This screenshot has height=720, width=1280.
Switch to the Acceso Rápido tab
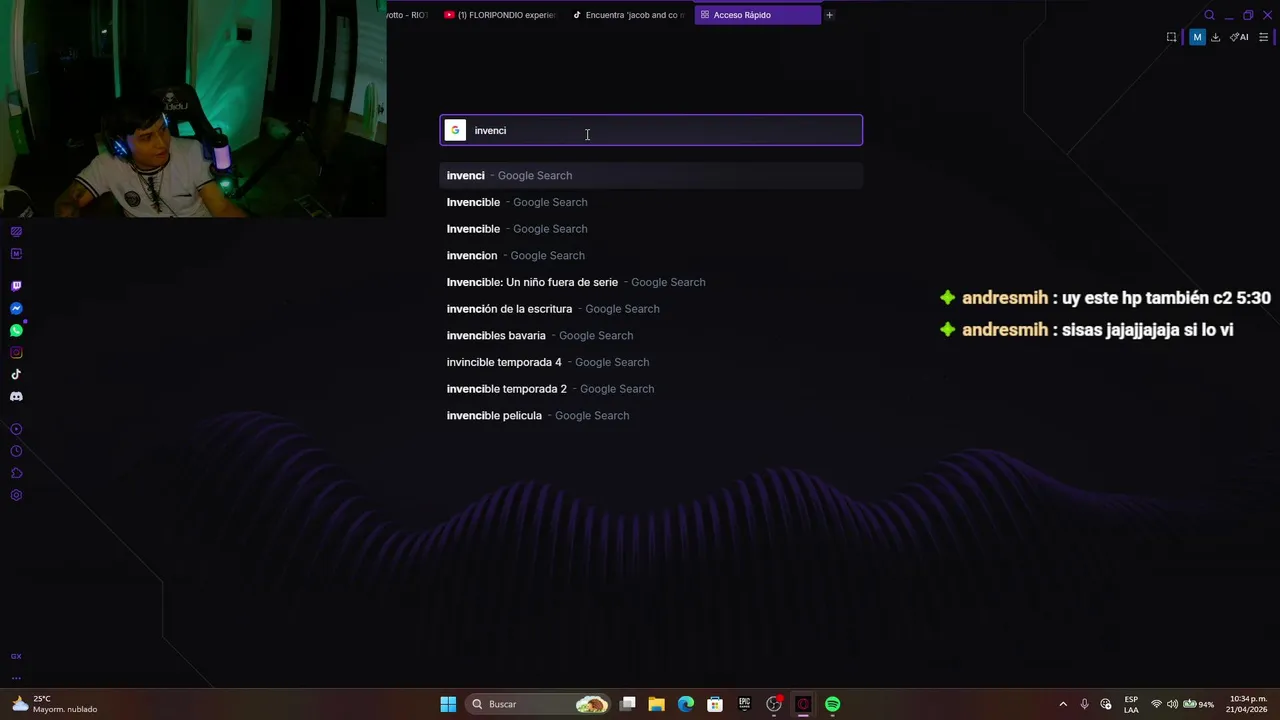[x=757, y=15]
